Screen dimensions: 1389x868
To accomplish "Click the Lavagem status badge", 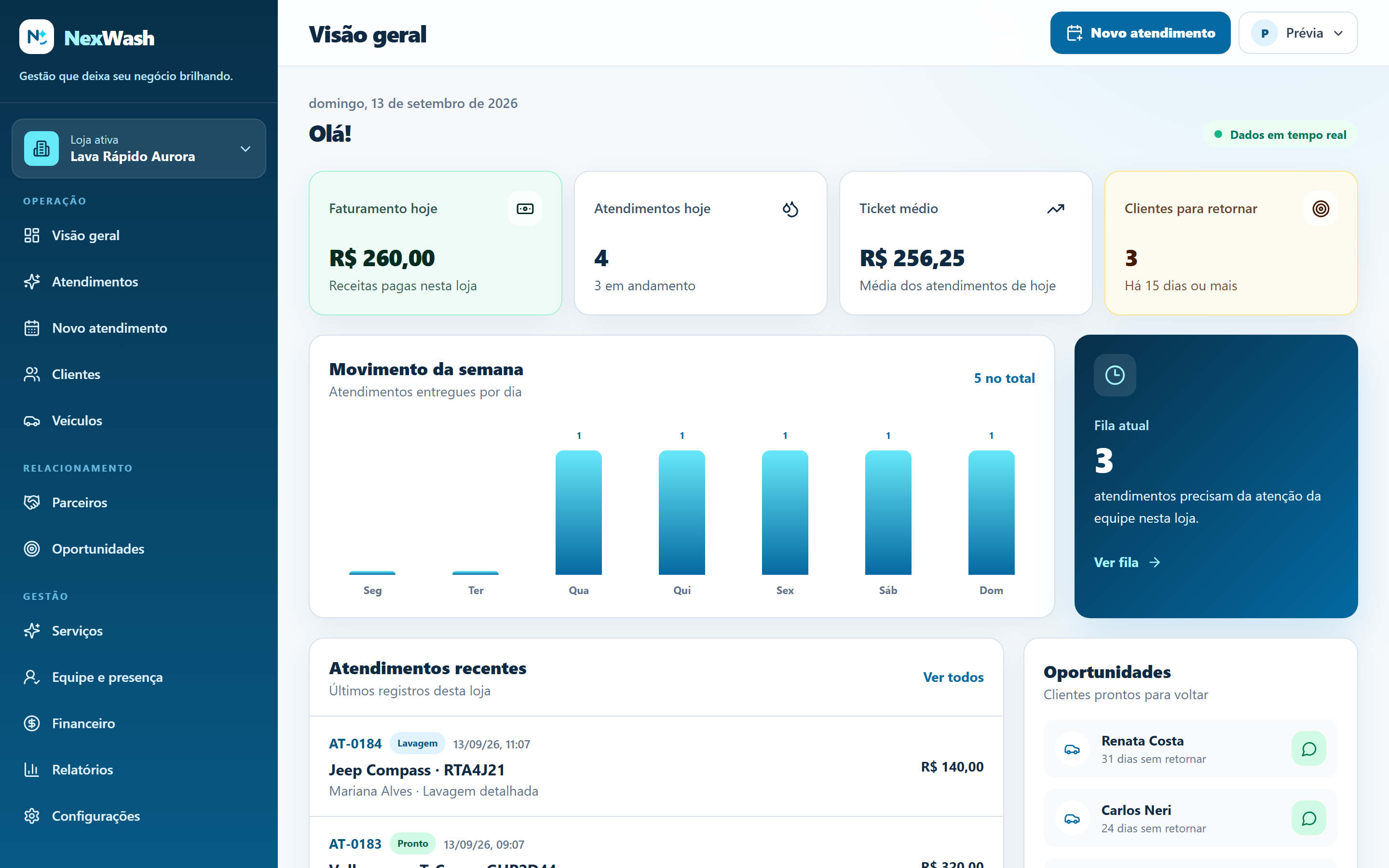I will [x=417, y=744].
